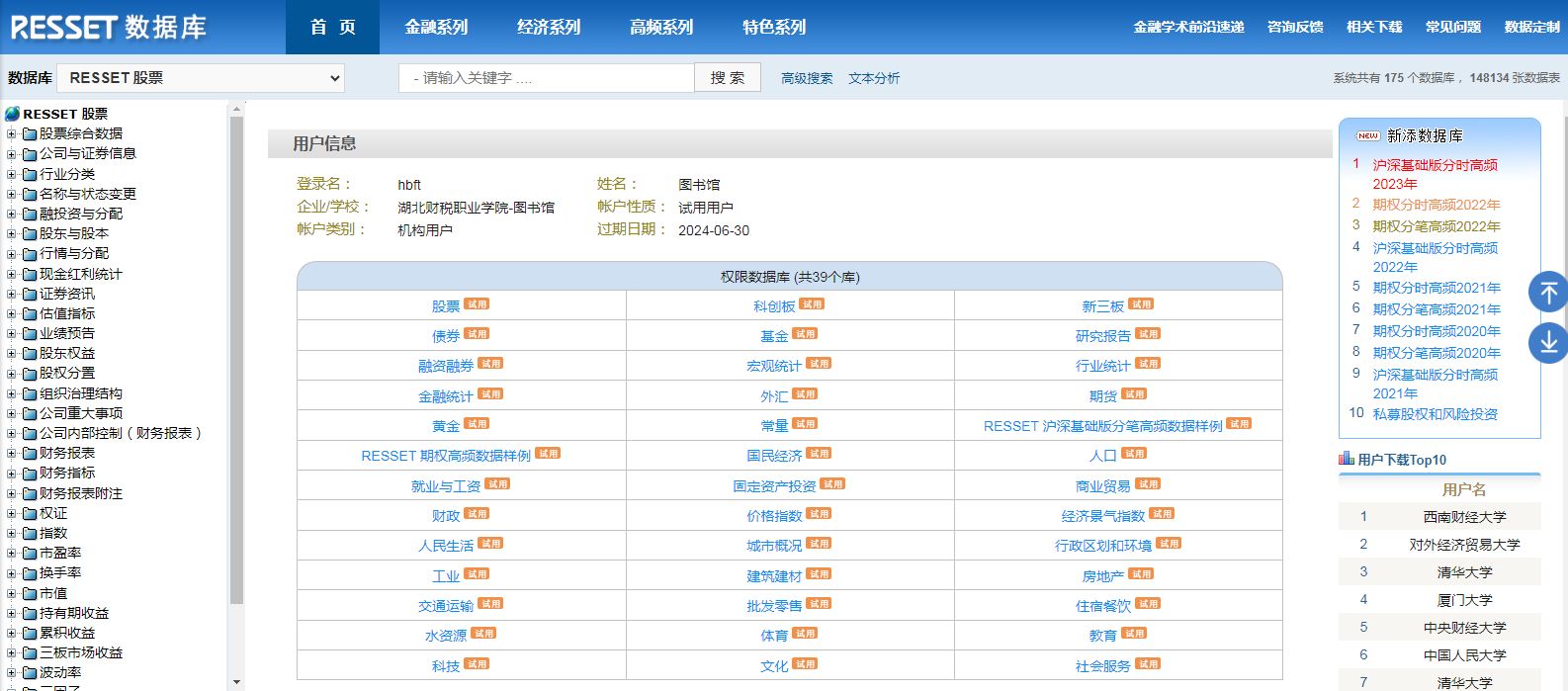Click the 用户下载Top10 bar chart icon
Image resolution: width=1568 pixels, height=691 pixels.
coord(1347,459)
